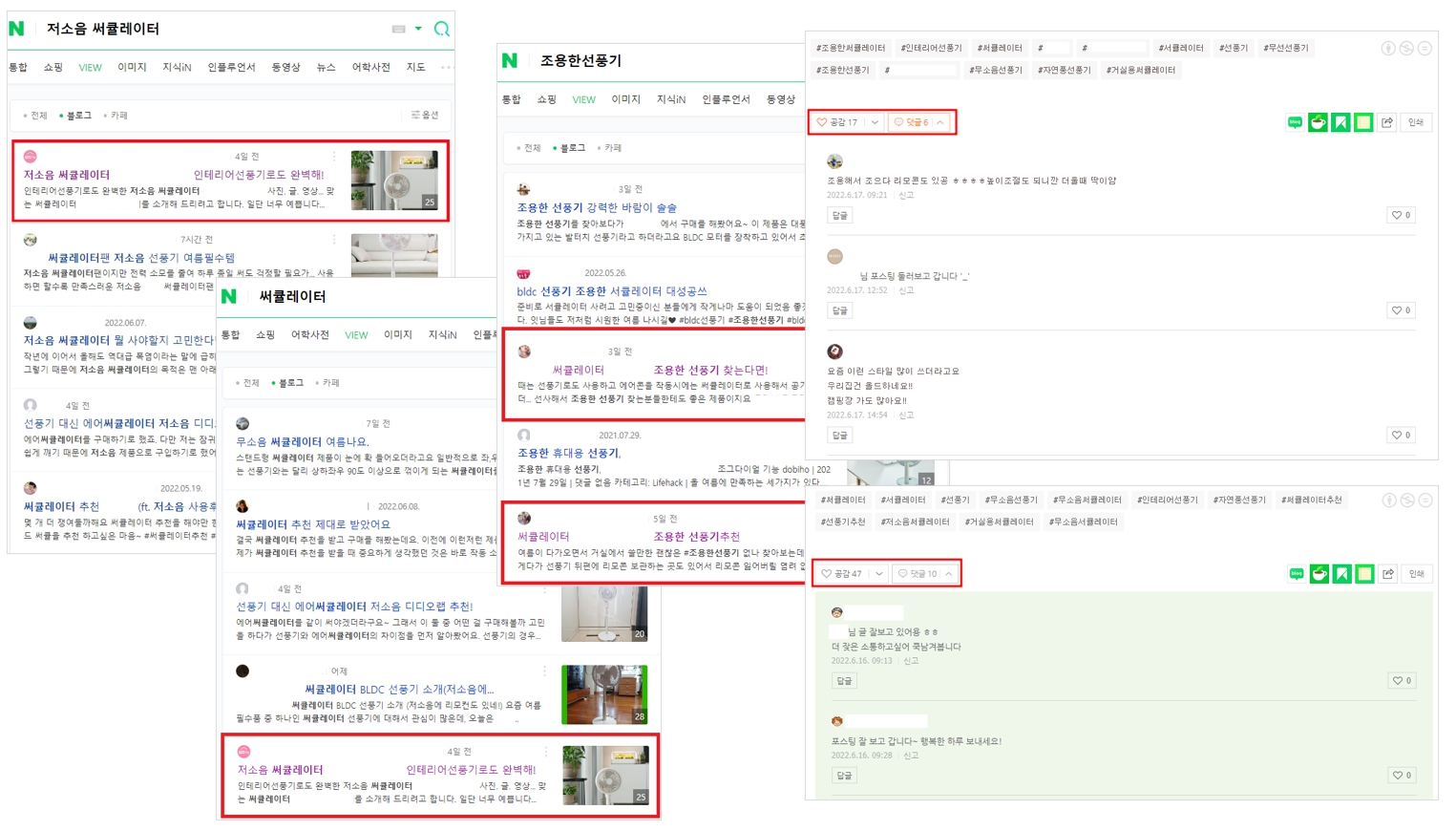Open kebab menu on 7시간 전 result
The height and width of the screenshot is (831, 1456).
334,240
